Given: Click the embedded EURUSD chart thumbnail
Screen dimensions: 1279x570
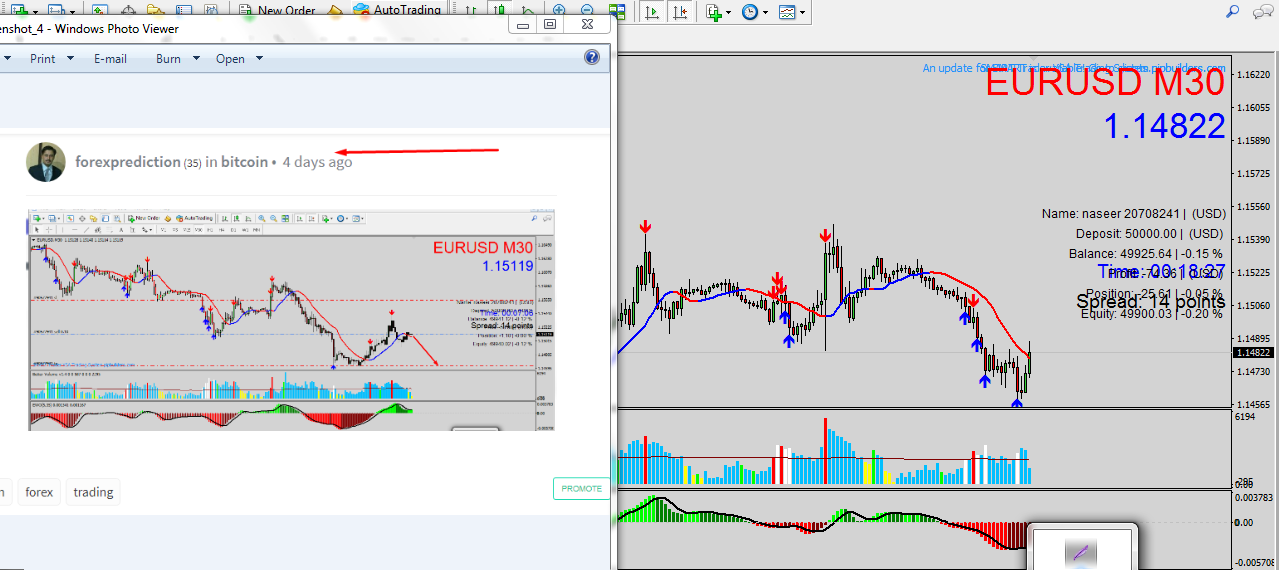Looking at the screenshot, I should click(x=291, y=320).
